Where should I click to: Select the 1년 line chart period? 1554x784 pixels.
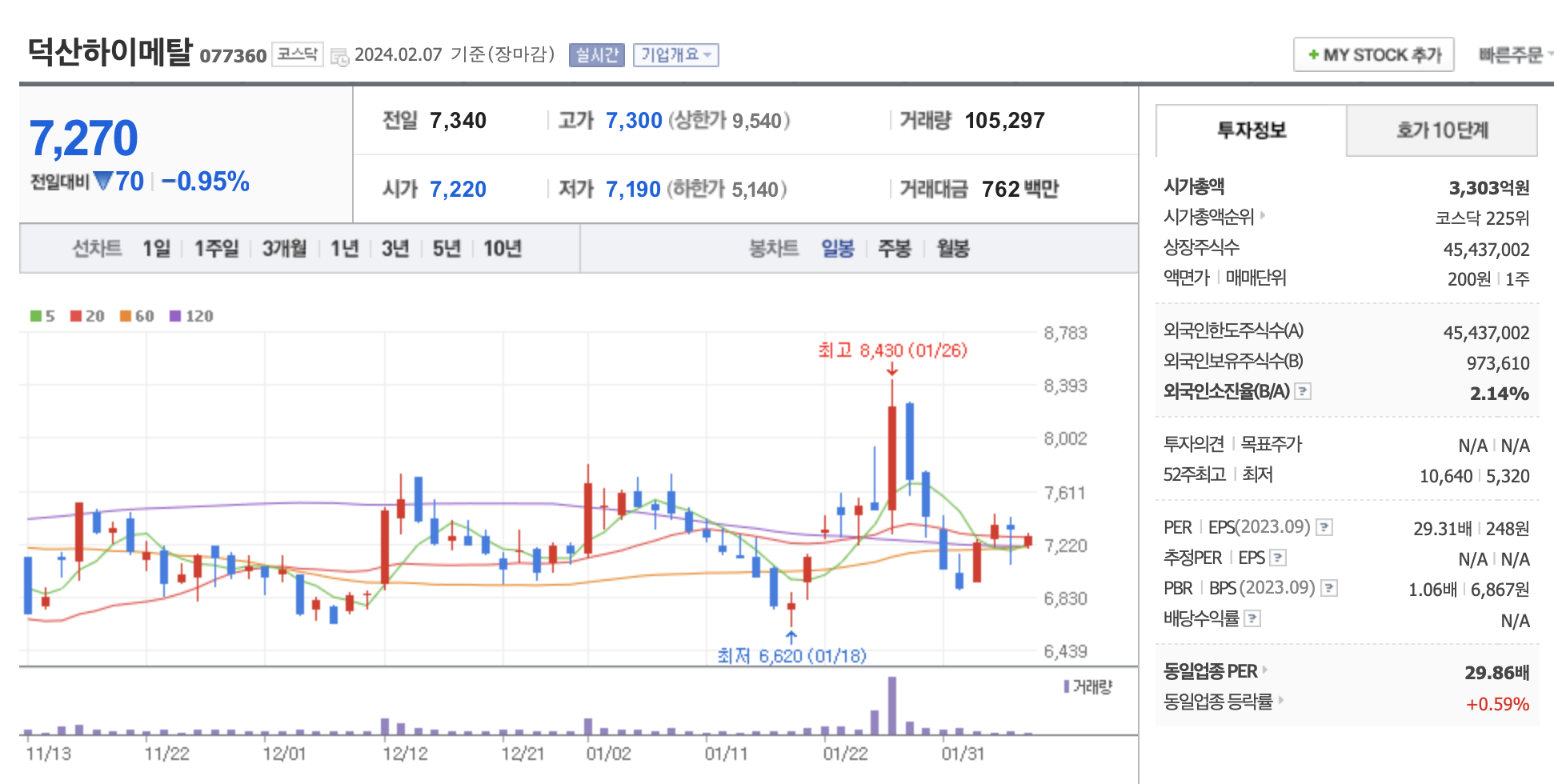(345, 249)
